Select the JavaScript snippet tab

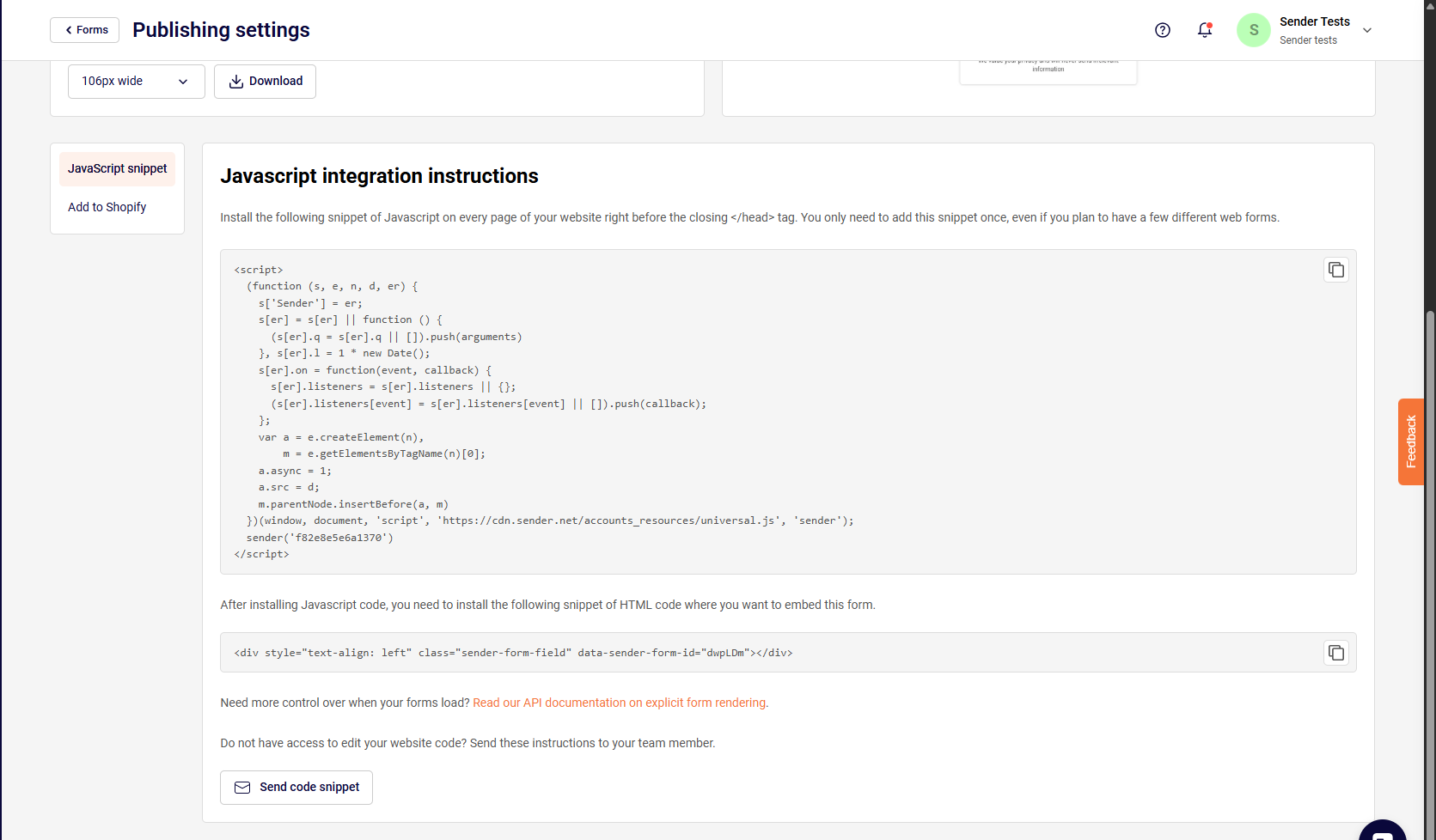(x=117, y=169)
